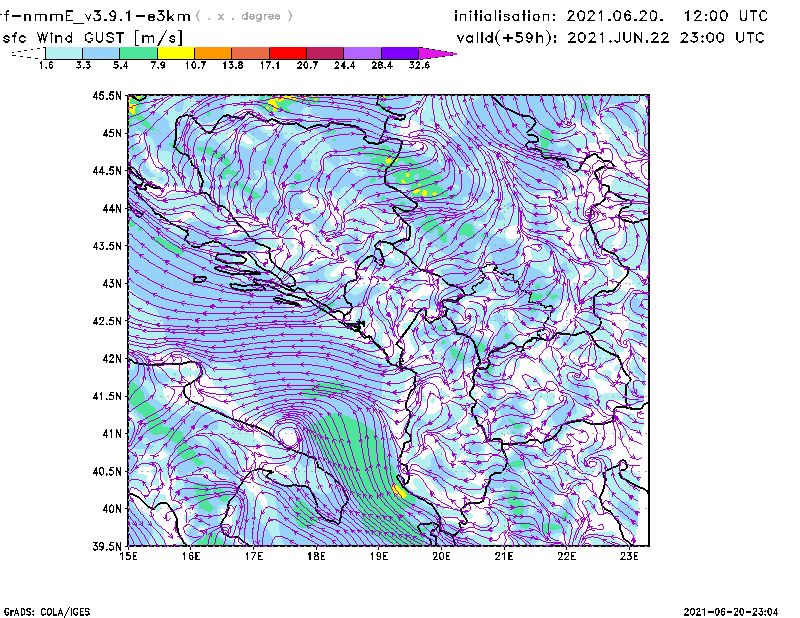Click the dashed white arrow at legend start
Viewport: 800px width, 618px height.
tap(28, 53)
